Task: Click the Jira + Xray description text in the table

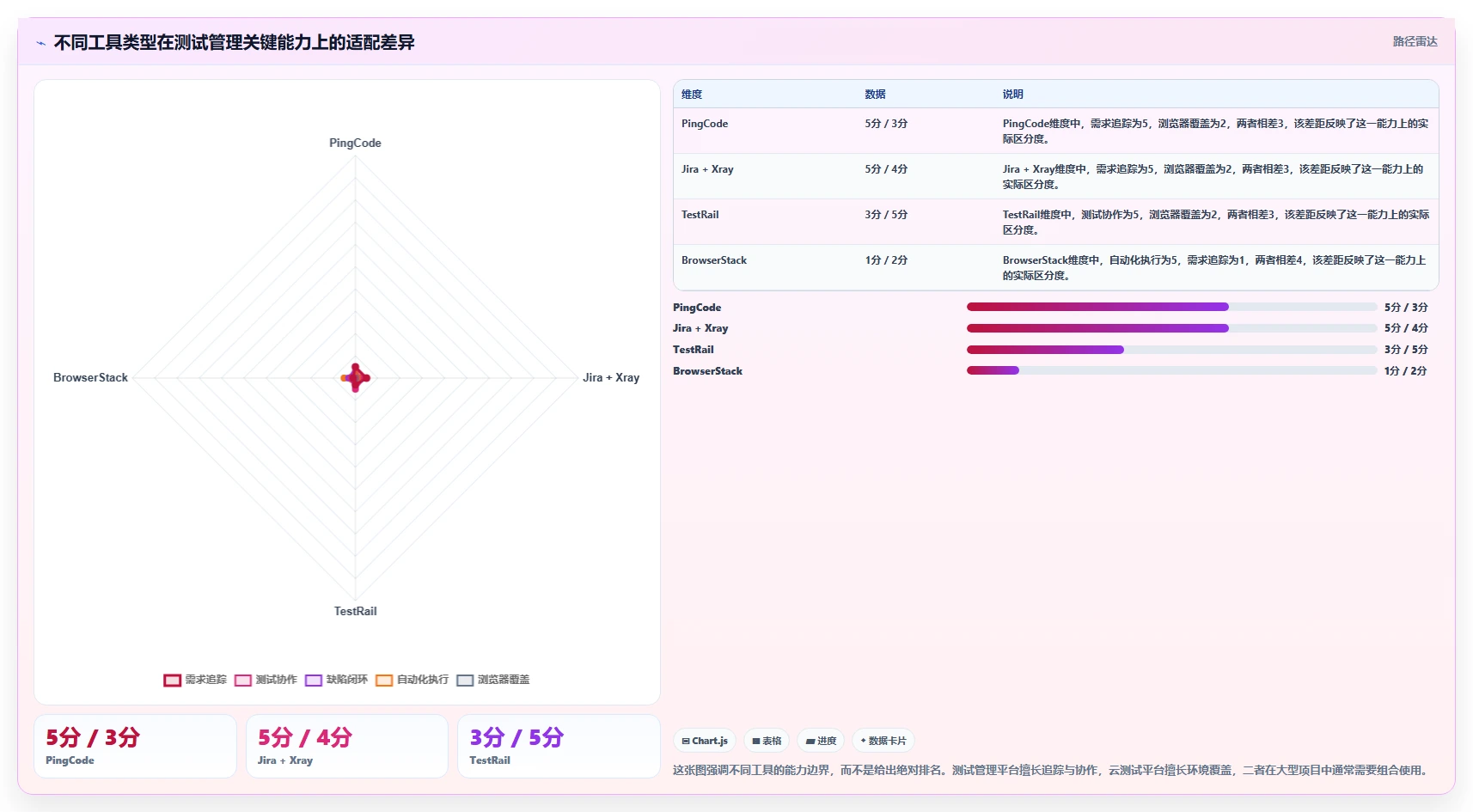Action: (x=1213, y=177)
